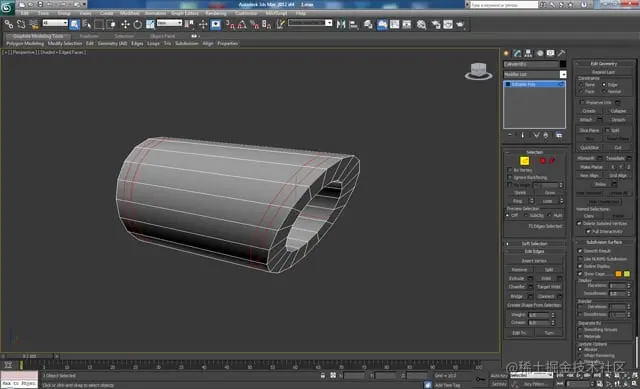Select the Graphite Modeling Tools tab
The image size is (640, 389).
click(38, 36)
